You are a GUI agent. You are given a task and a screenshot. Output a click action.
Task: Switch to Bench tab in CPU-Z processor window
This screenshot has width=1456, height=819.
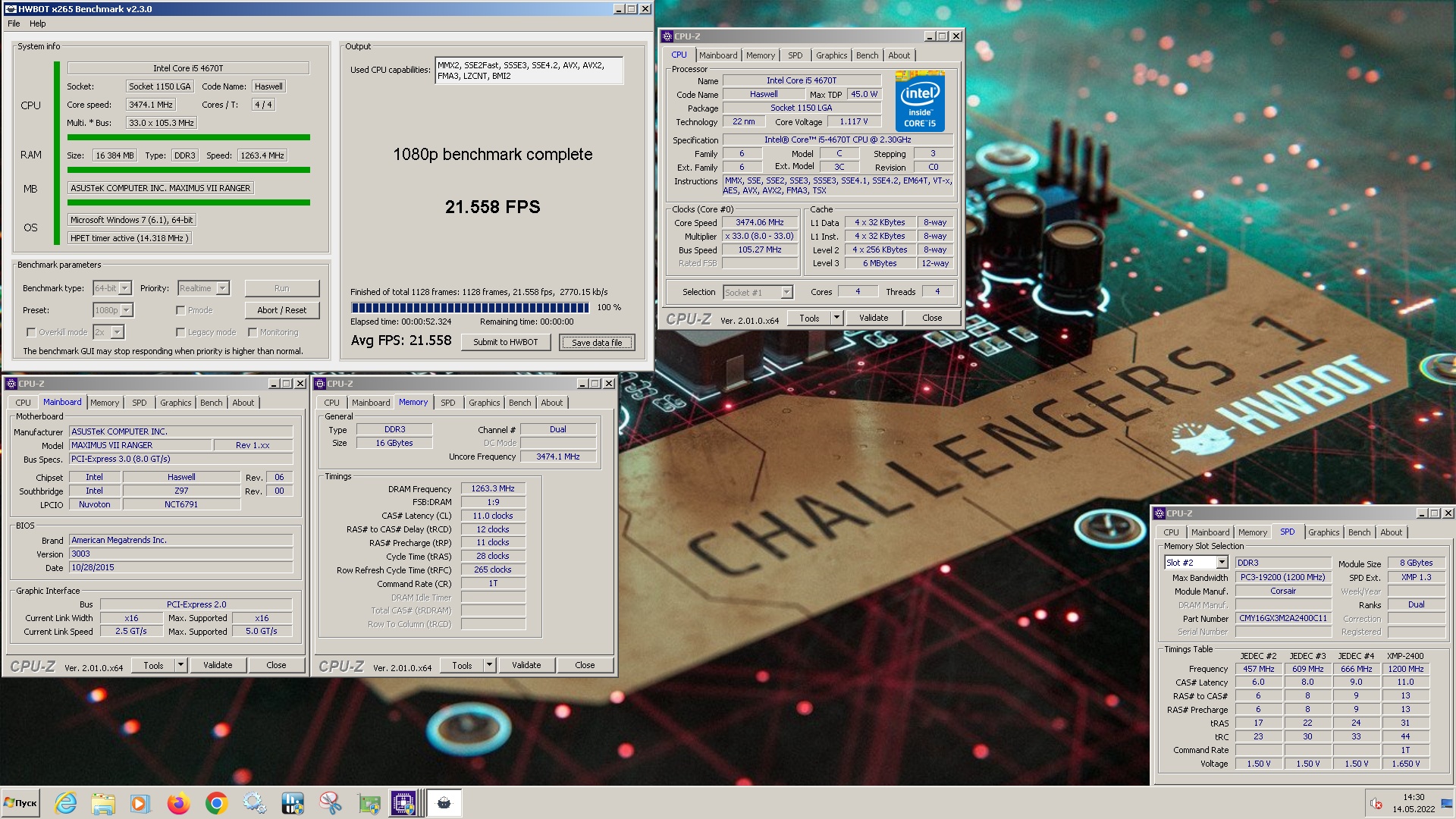click(867, 55)
